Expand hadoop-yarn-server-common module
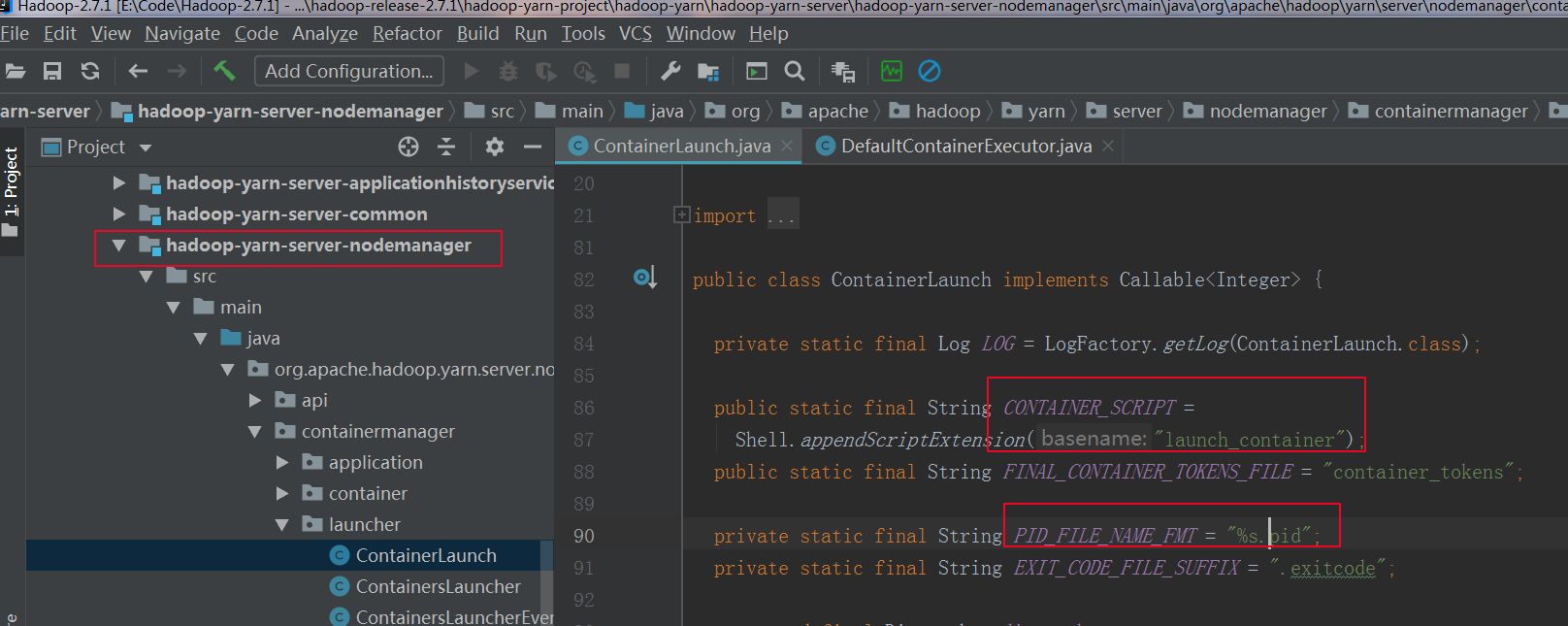Viewport: 1568px width, 626px height. [118, 214]
